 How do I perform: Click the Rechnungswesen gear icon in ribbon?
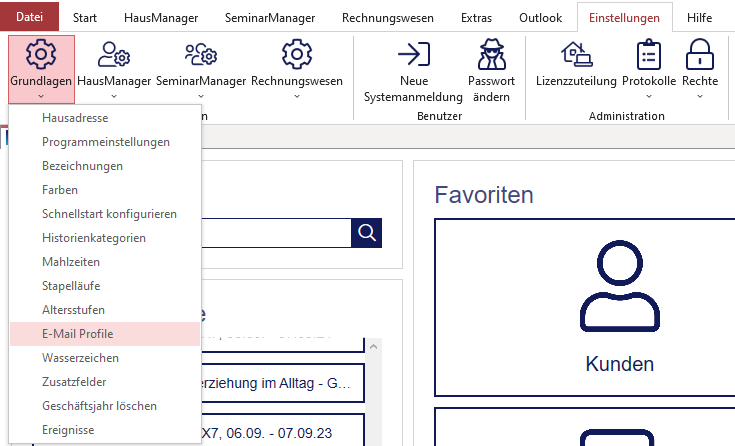coord(297,54)
